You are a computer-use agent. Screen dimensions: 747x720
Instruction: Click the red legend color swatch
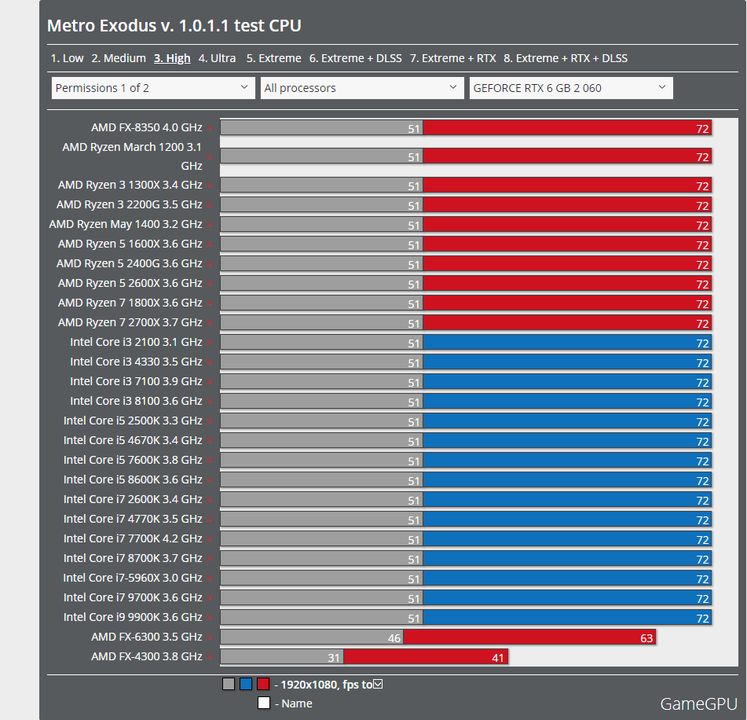263,684
